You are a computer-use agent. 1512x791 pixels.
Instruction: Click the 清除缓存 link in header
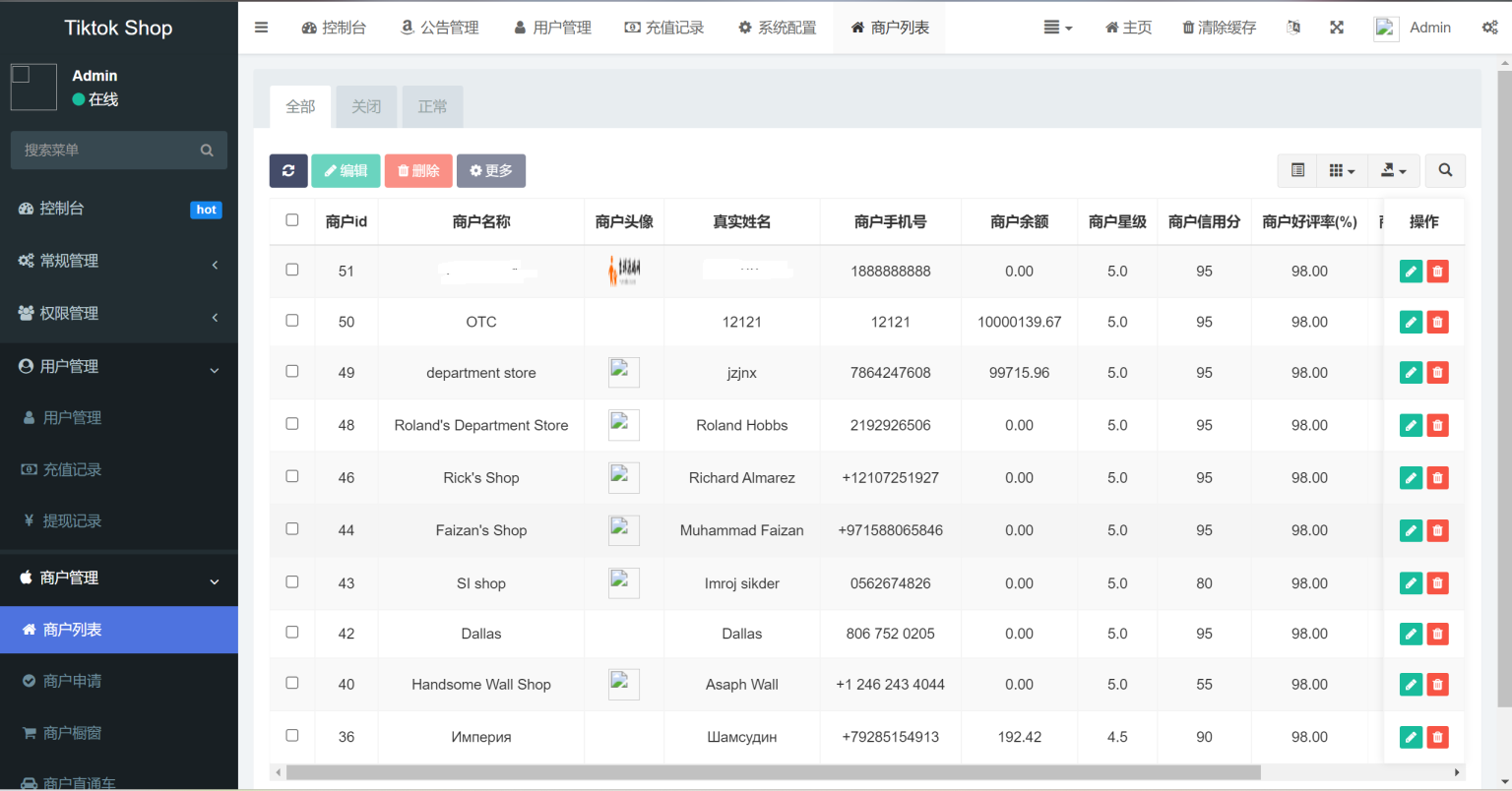pyautogui.click(x=1219, y=28)
